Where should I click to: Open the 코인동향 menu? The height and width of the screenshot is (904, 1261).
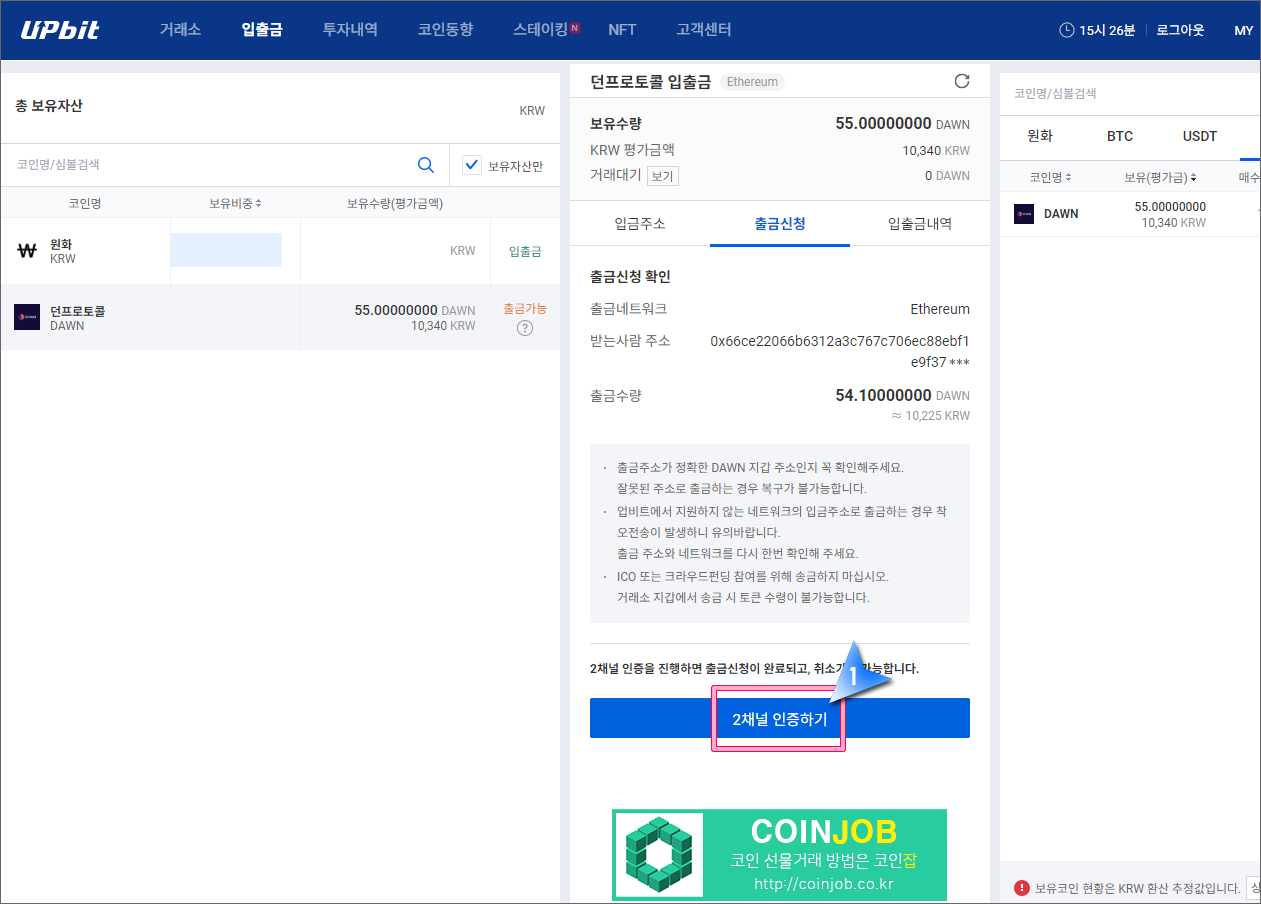[x=445, y=30]
